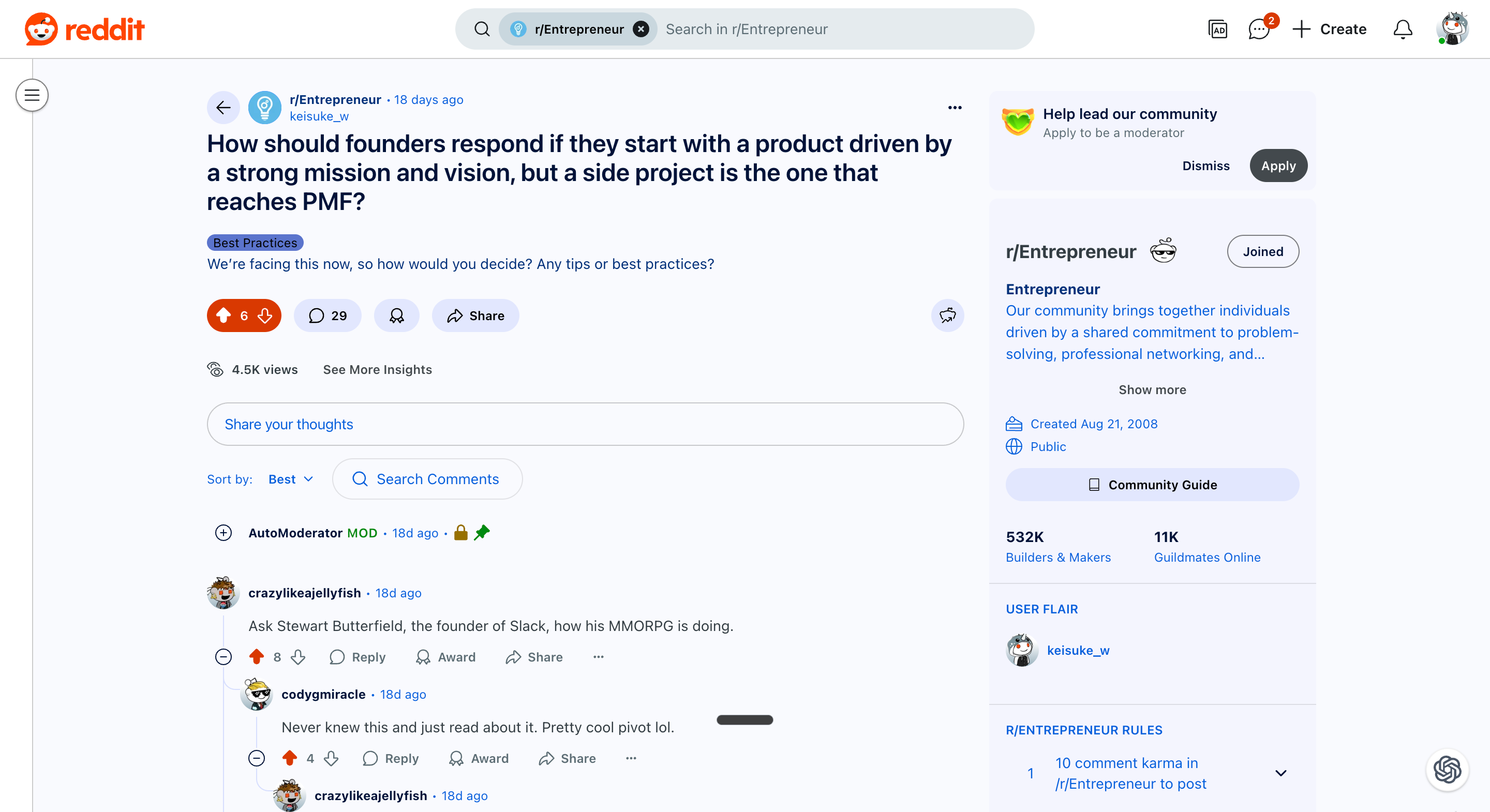Toggle the Joined community button
Viewport: 1490px width, 812px height.
click(1263, 251)
